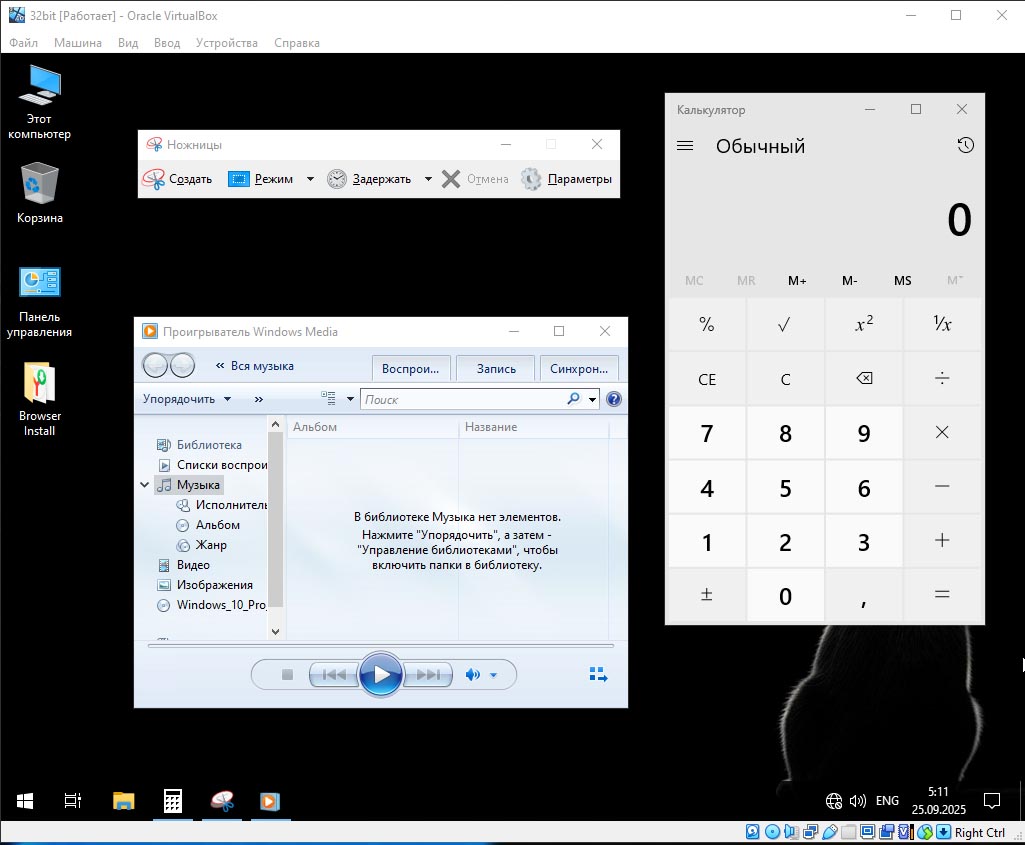Select Изображения in Media Player tree

click(x=205, y=585)
